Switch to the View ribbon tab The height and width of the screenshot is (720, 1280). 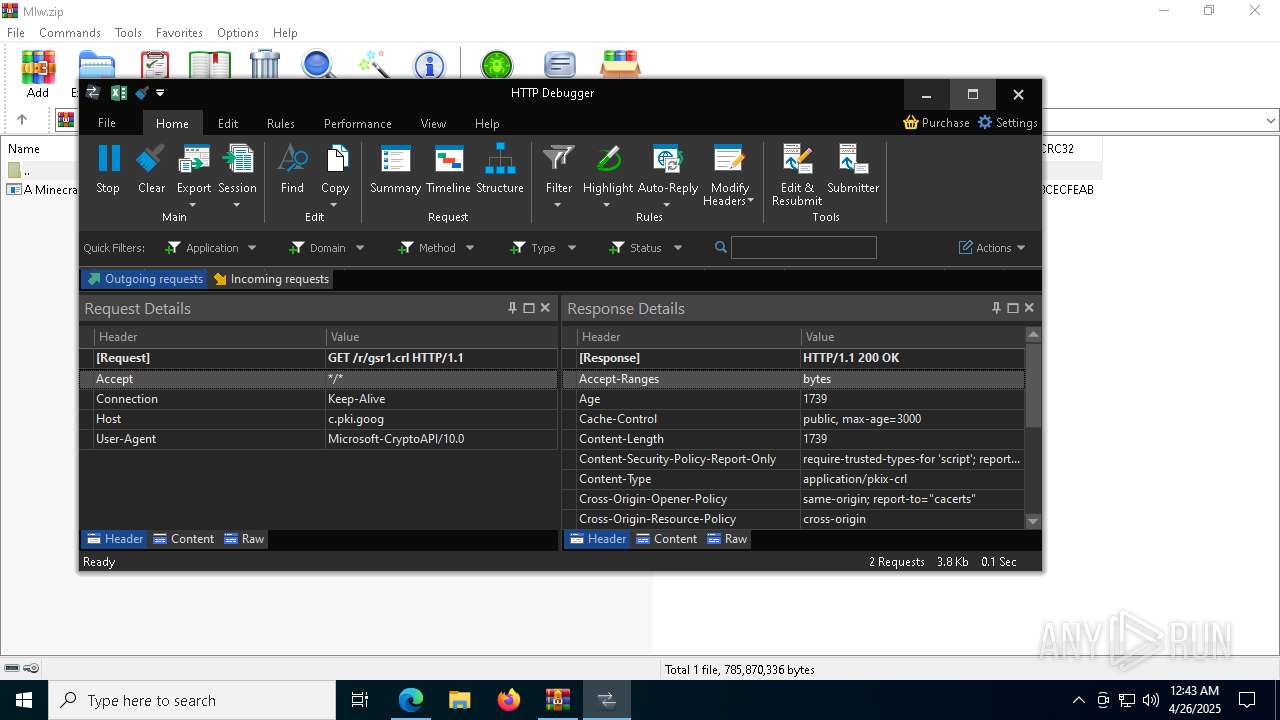433,123
